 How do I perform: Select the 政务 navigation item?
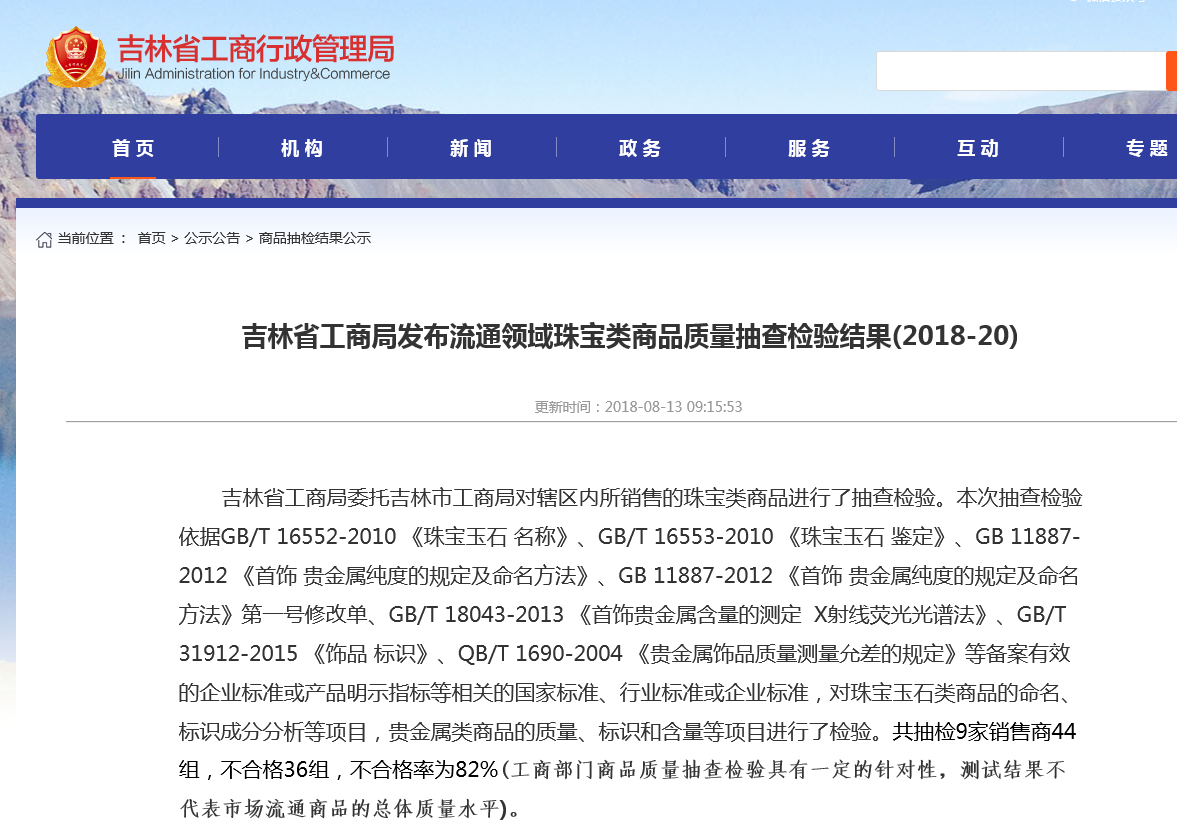(x=640, y=148)
